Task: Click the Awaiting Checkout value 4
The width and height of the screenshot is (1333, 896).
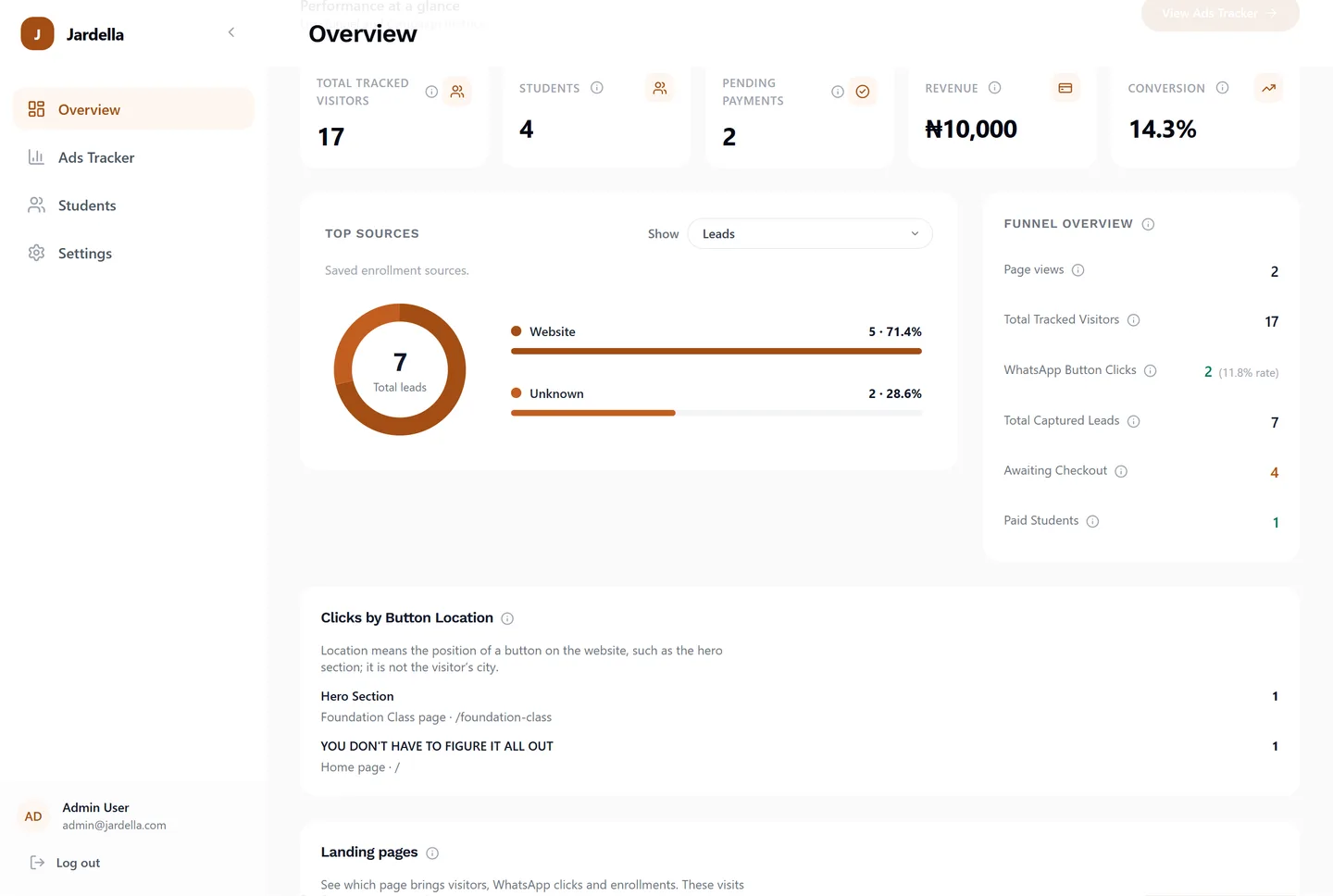Action: coord(1275,472)
